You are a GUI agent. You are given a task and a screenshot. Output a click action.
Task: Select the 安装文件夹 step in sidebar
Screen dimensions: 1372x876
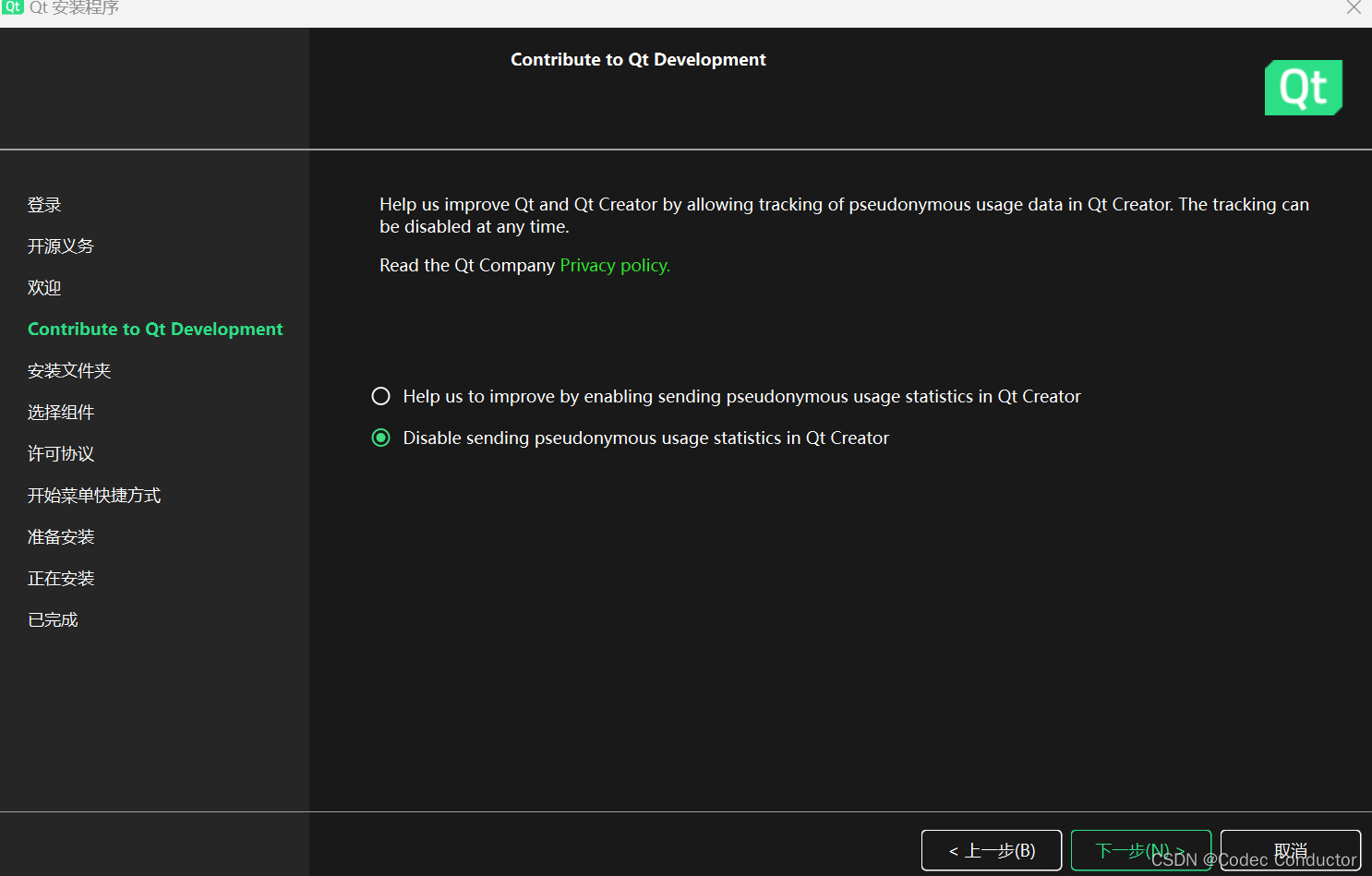click(x=69, y=371)
